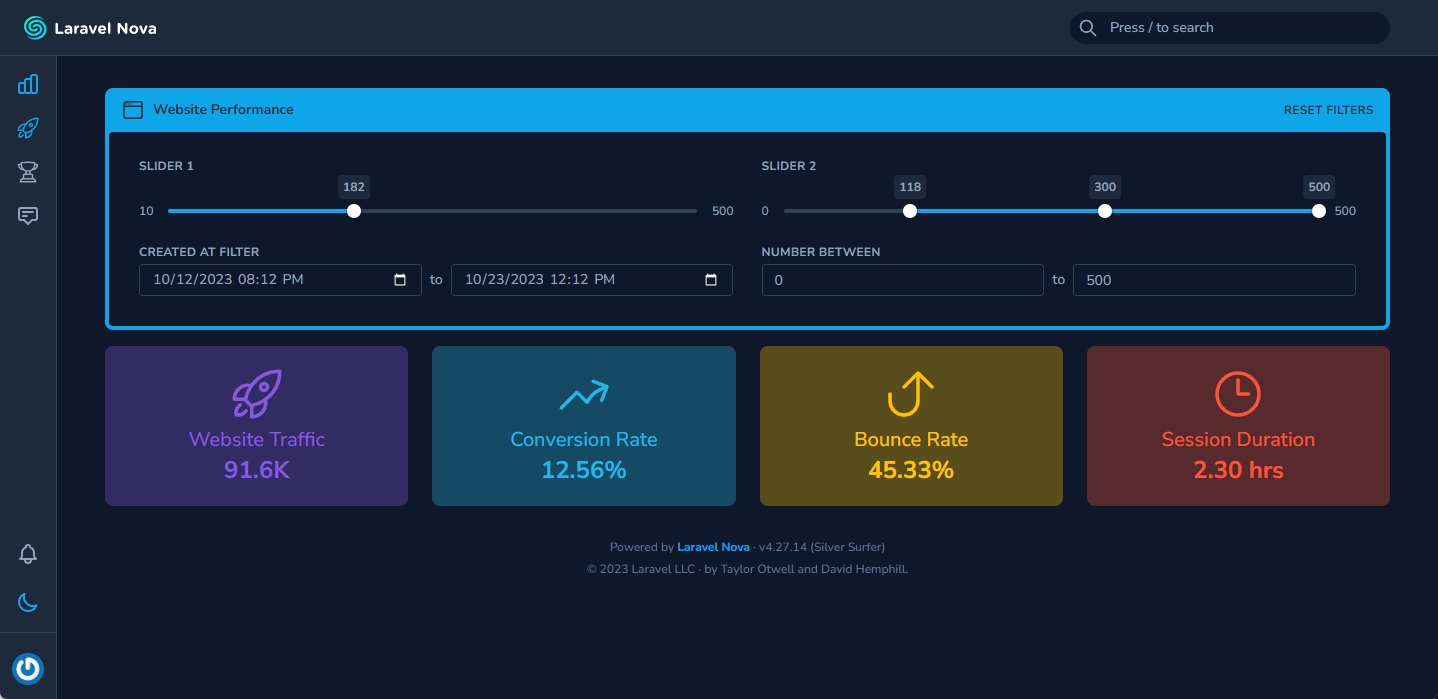The image size is (1438, 699).
Task: Click the Laravel Nova spiral logo
Action: click(35, 28)
